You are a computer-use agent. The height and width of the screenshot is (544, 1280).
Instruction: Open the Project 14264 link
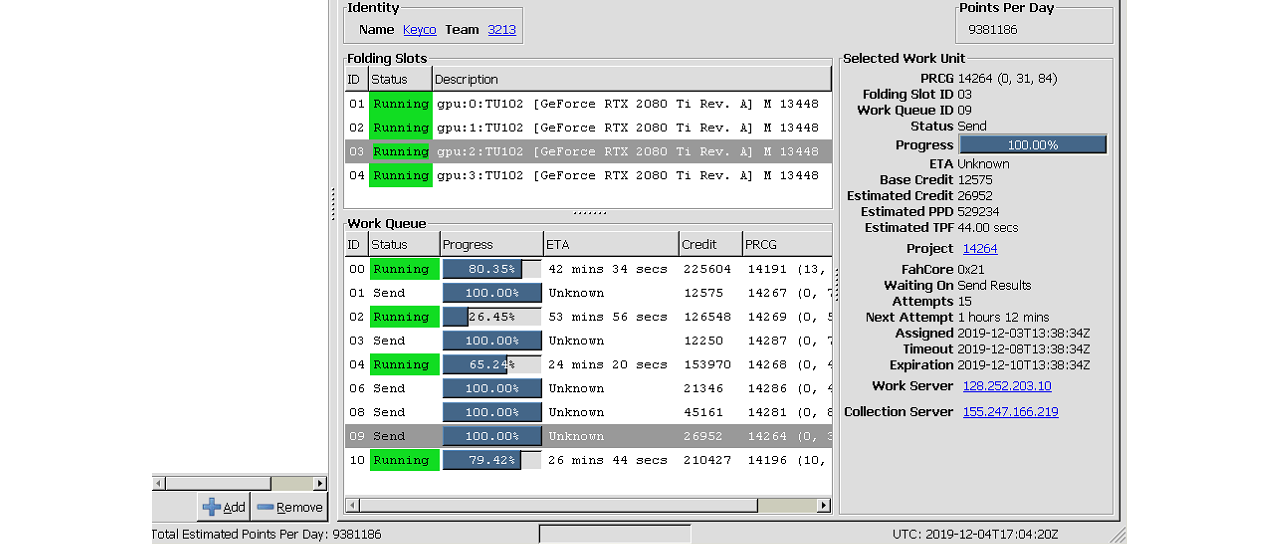[x=980, y=249]
